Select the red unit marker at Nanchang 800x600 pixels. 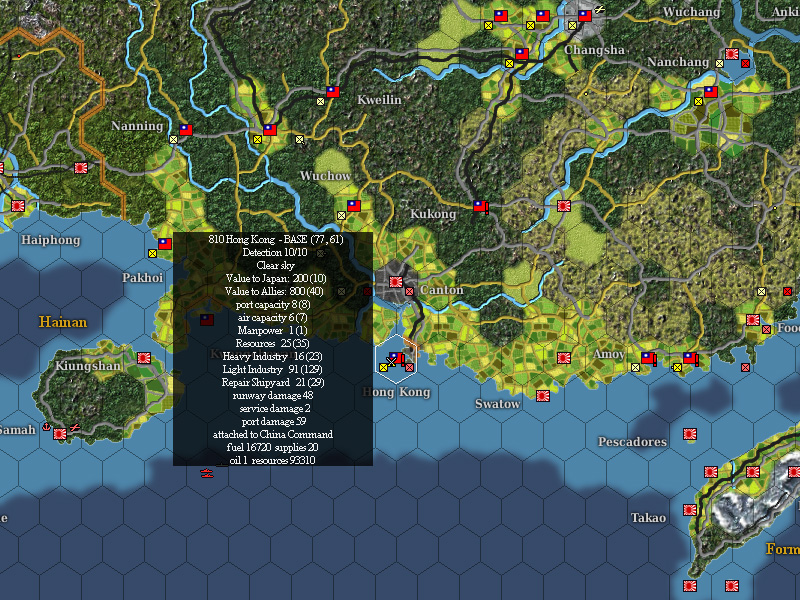pos(745,63)
